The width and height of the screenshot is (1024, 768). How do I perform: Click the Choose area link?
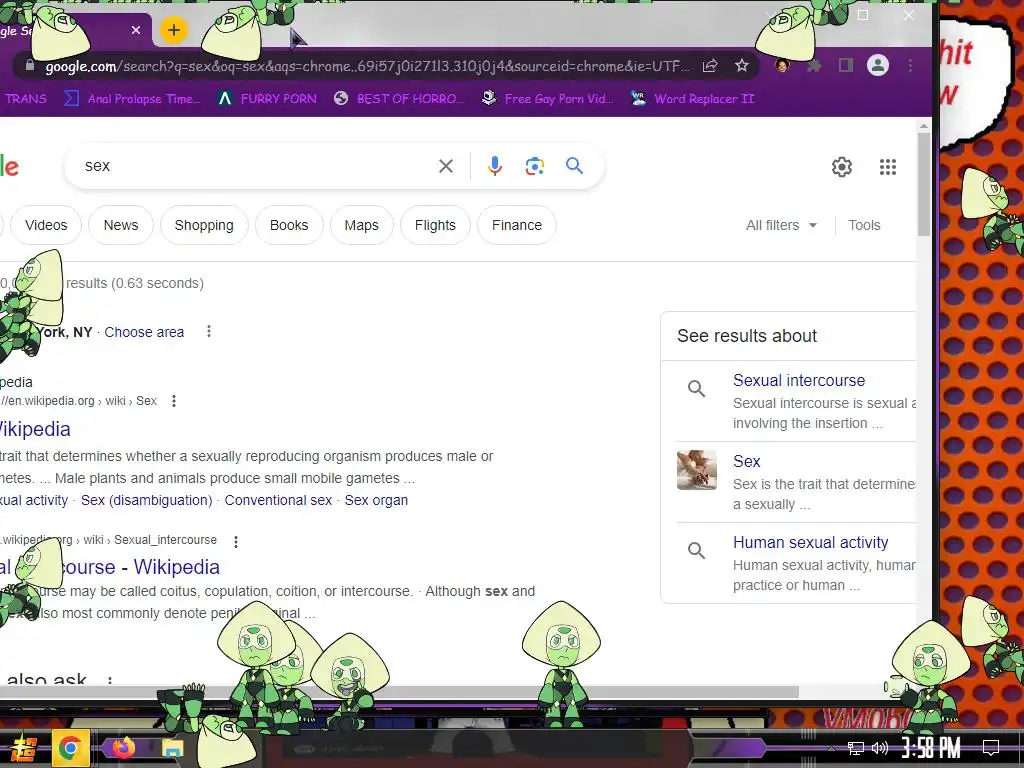(144, 332)
